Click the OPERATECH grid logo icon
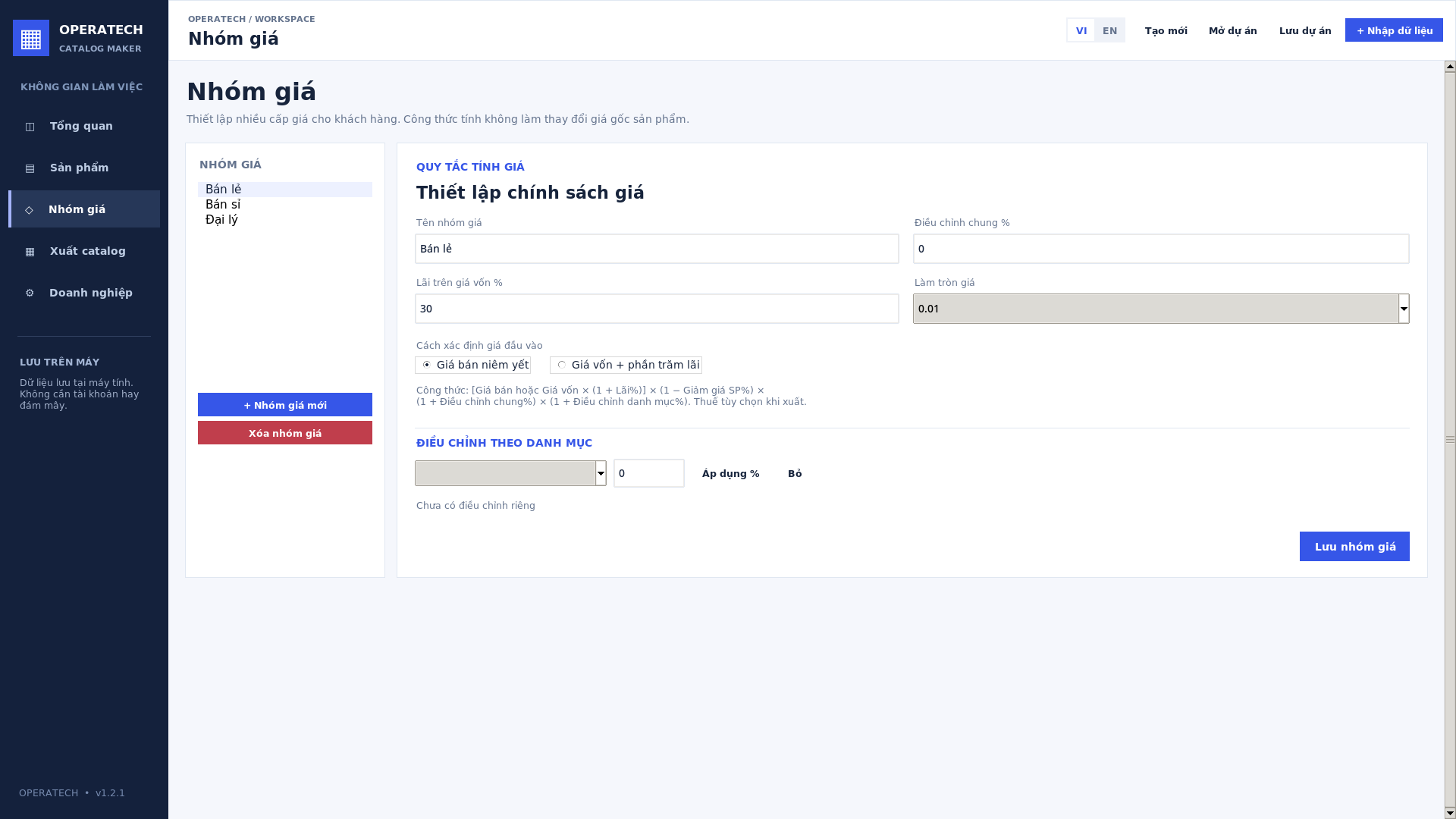 (31, 38)
